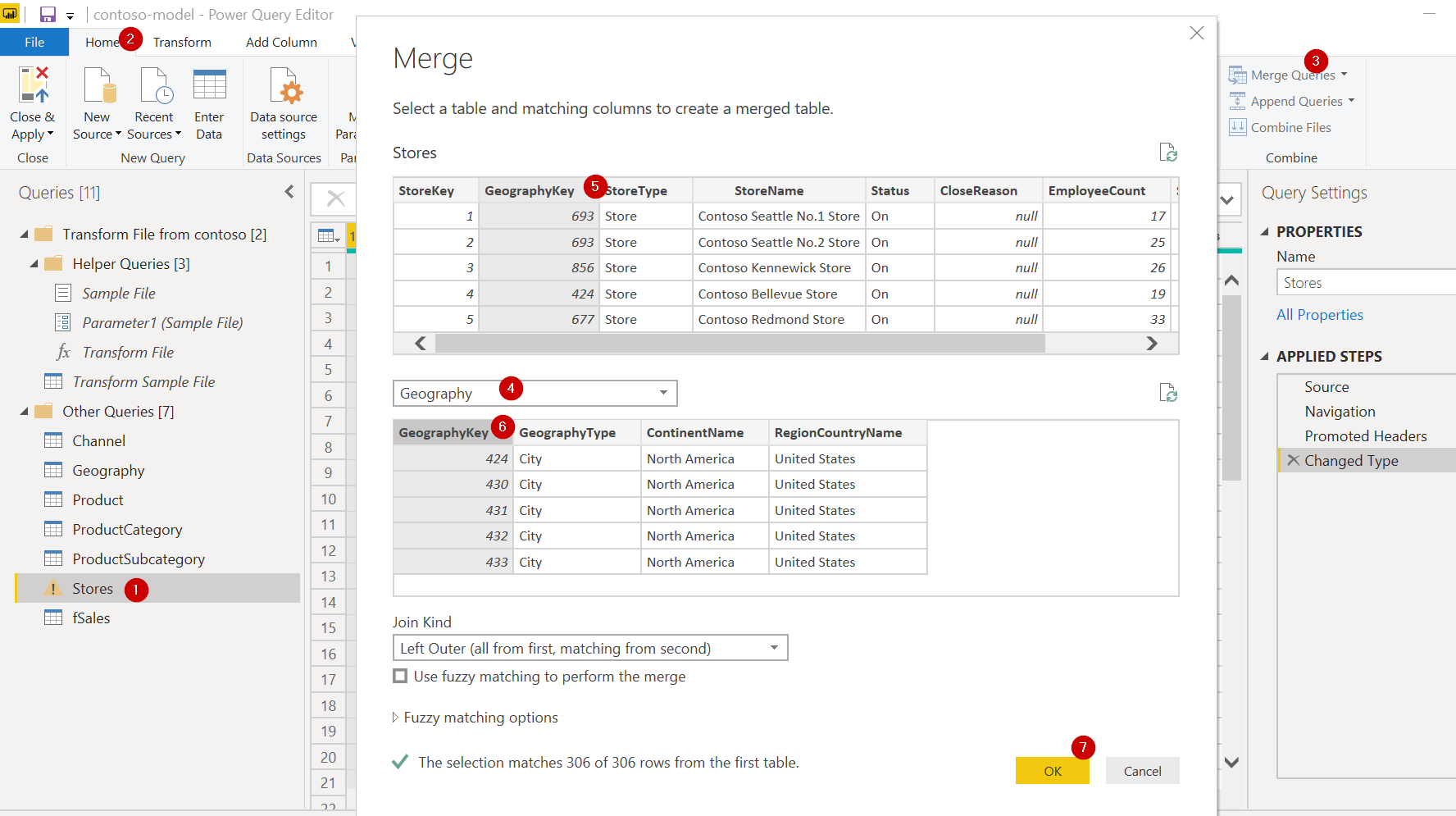Click the OK button to confirm merge
The width and height of the screenshot is (1456, 816).
click(1052, 771)
